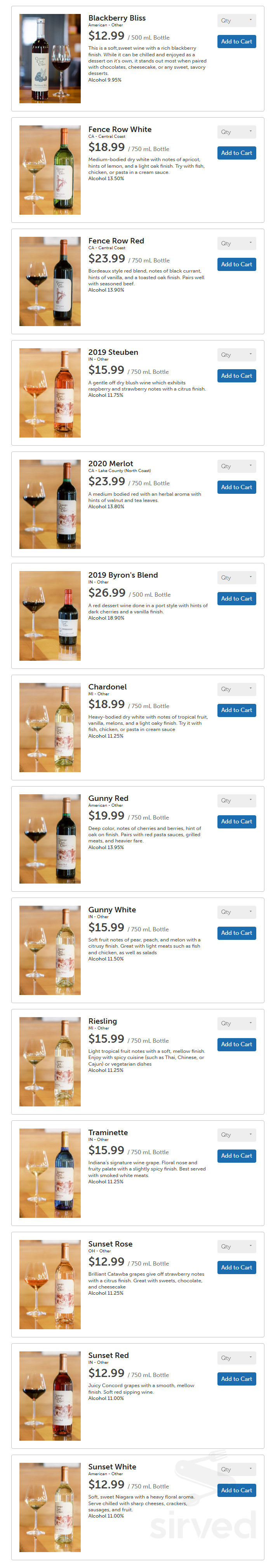The height and width of the screenshot is (1568, 278).
Task: Click the Blackberry Bliss product image
Action: [x=50, y=59]
